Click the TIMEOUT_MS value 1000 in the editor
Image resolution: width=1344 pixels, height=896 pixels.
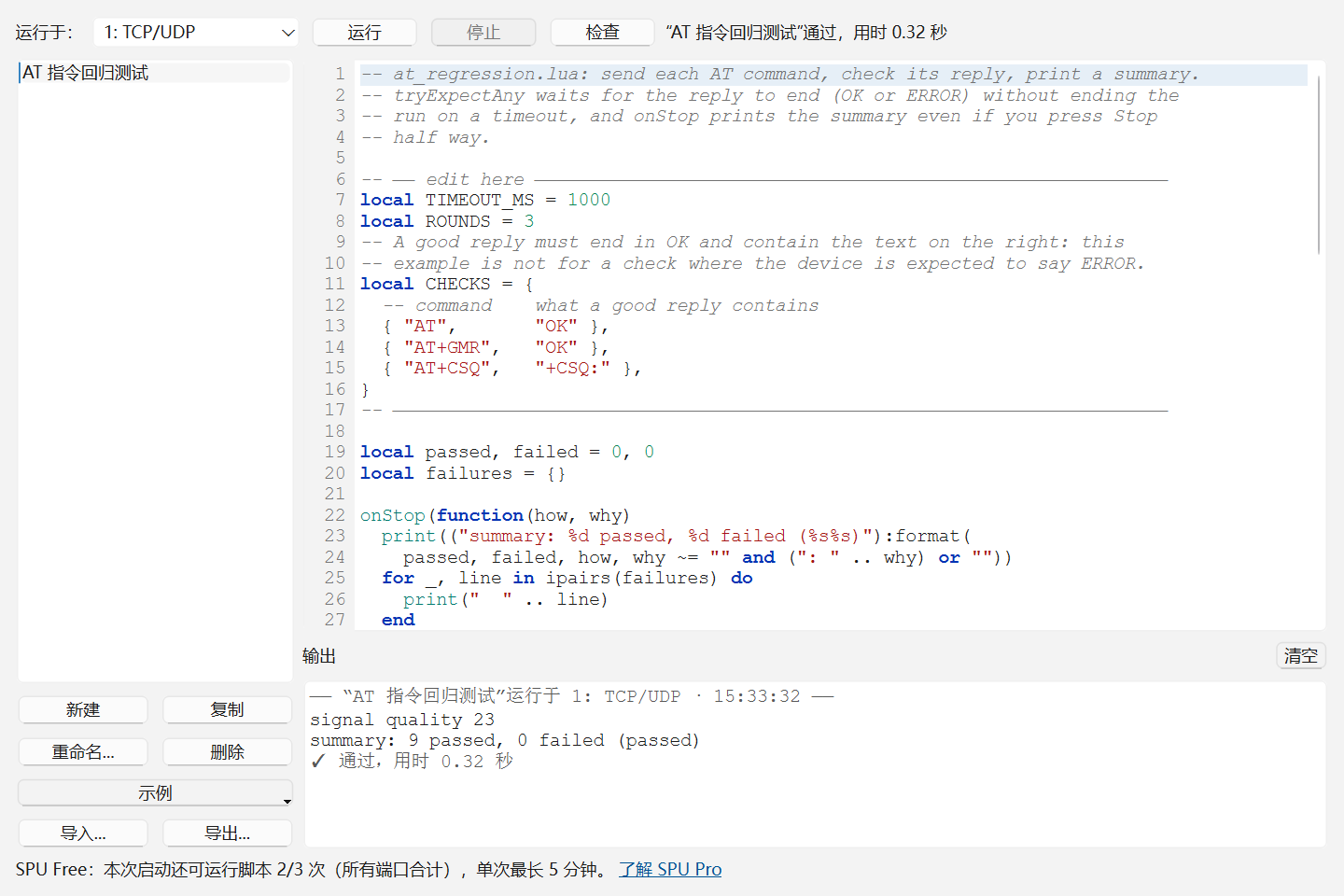point(589,200)
